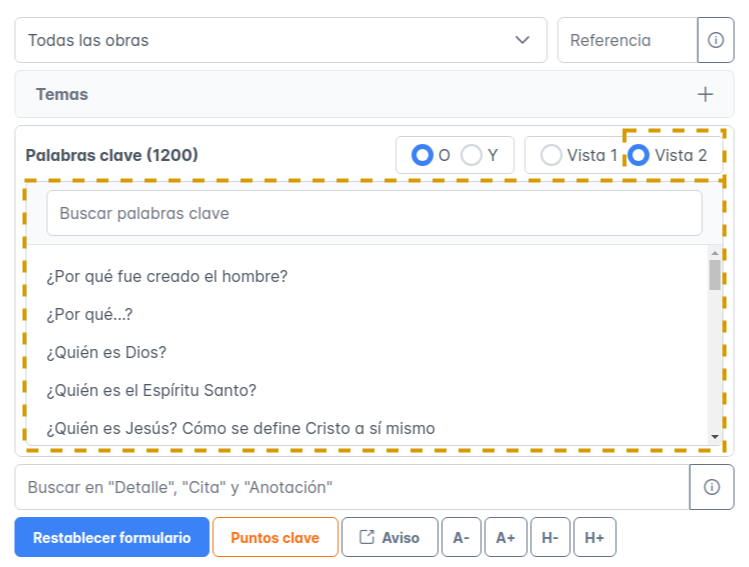This screenshot has height=567, width=749.
Task: Click the info icon next to Referencia
Action: pos(715,41)
